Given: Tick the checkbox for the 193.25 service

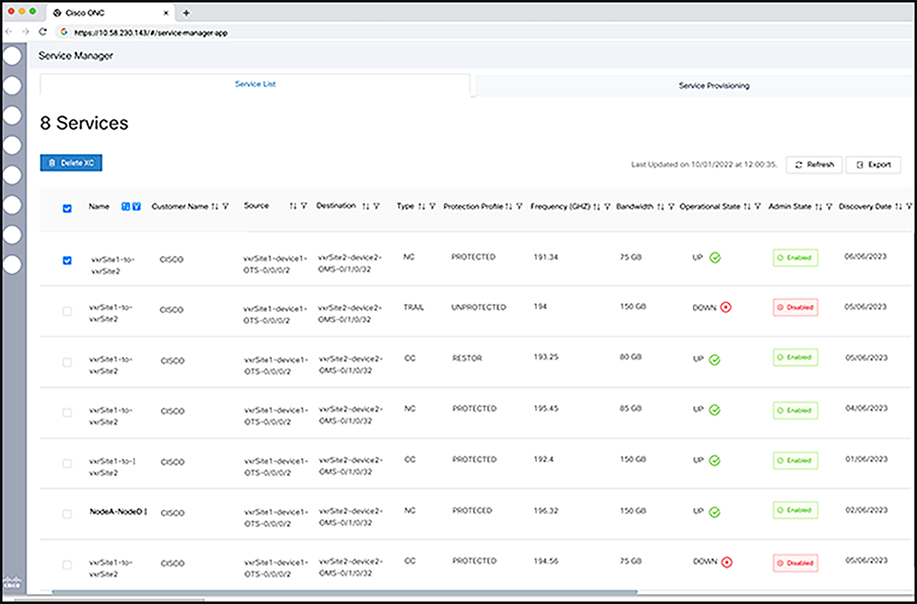Looking at the screenshot, I should (x=67, y=363).
